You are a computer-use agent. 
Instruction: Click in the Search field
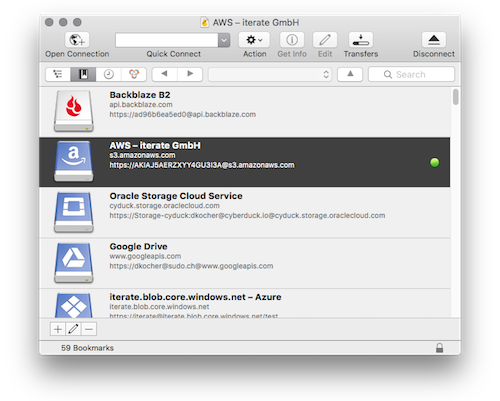411,74
